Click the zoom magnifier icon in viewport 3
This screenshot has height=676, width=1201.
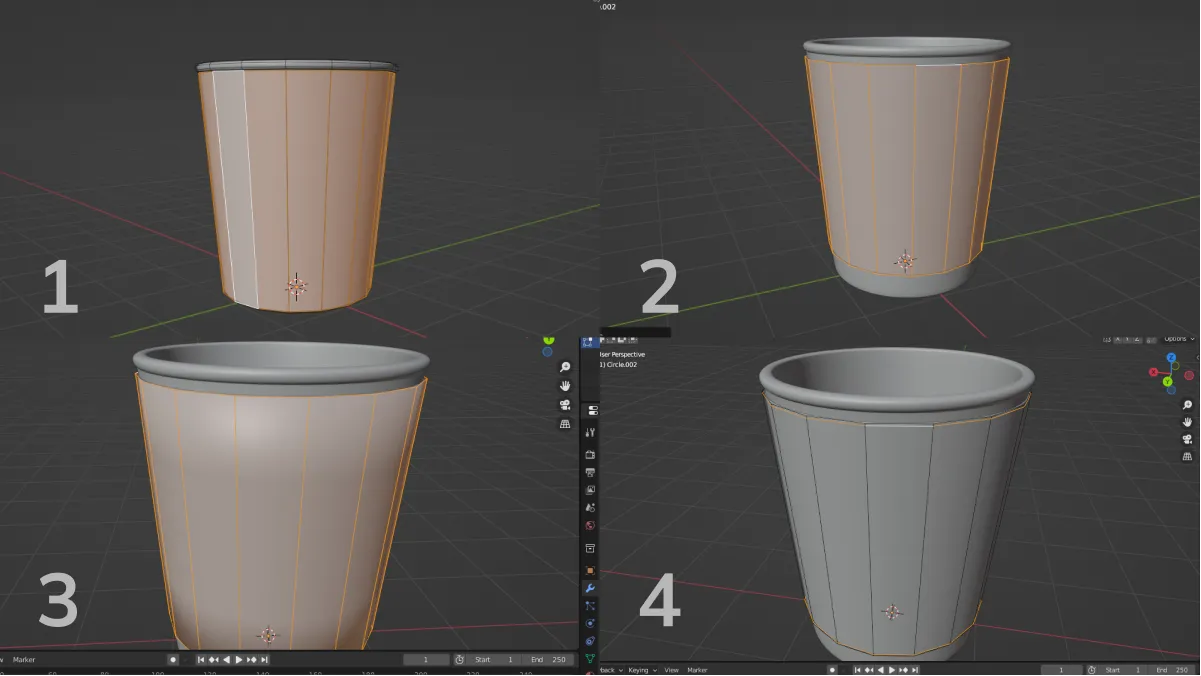click(565, 367)
